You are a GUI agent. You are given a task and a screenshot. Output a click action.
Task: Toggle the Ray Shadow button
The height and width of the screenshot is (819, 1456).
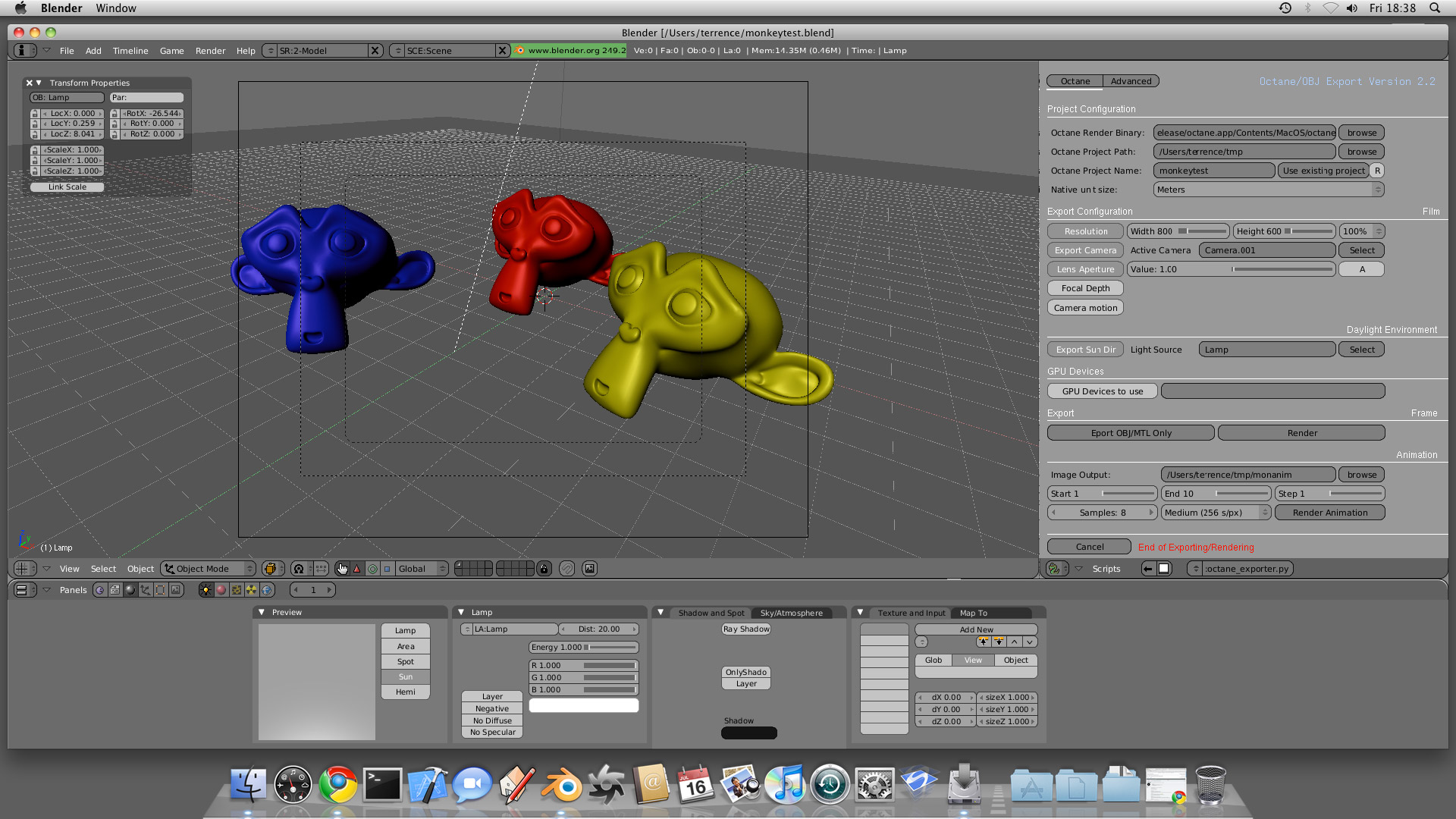tap(746, 629)
